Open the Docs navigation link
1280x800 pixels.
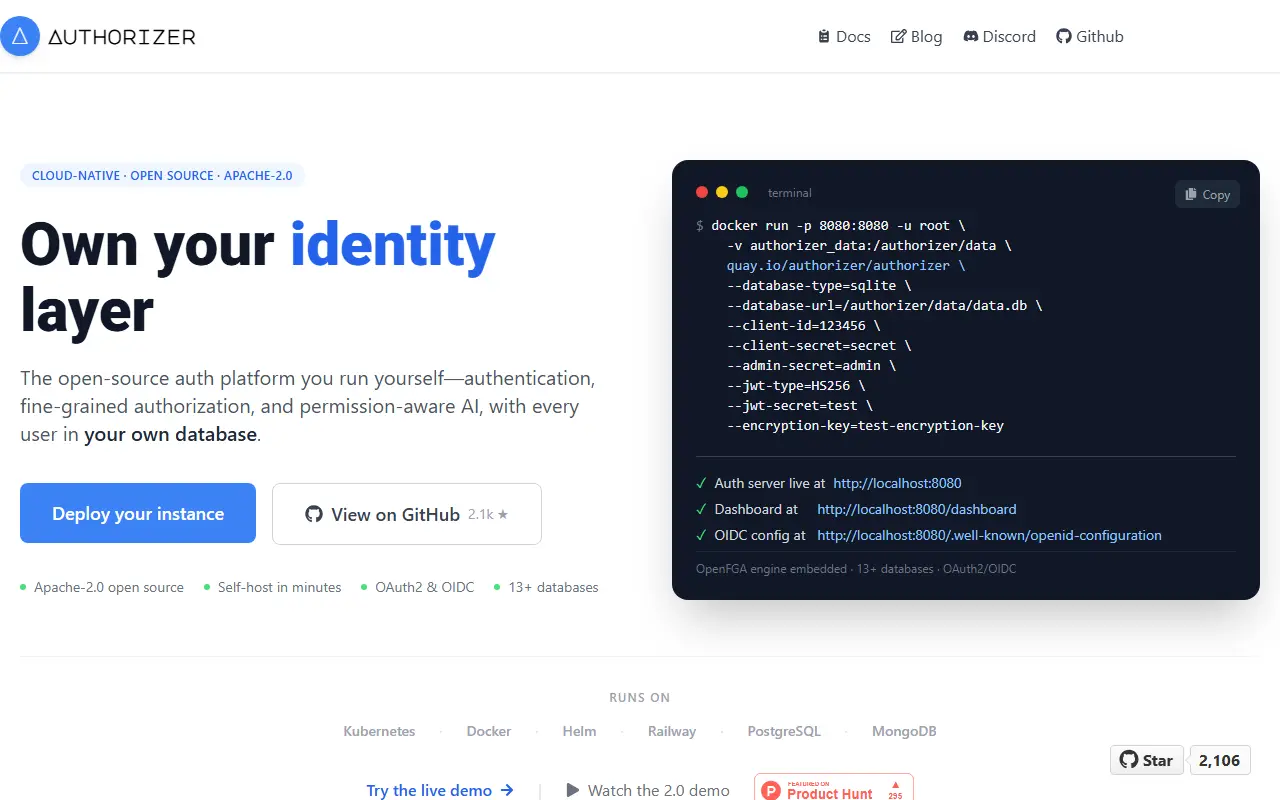[844, 37]
